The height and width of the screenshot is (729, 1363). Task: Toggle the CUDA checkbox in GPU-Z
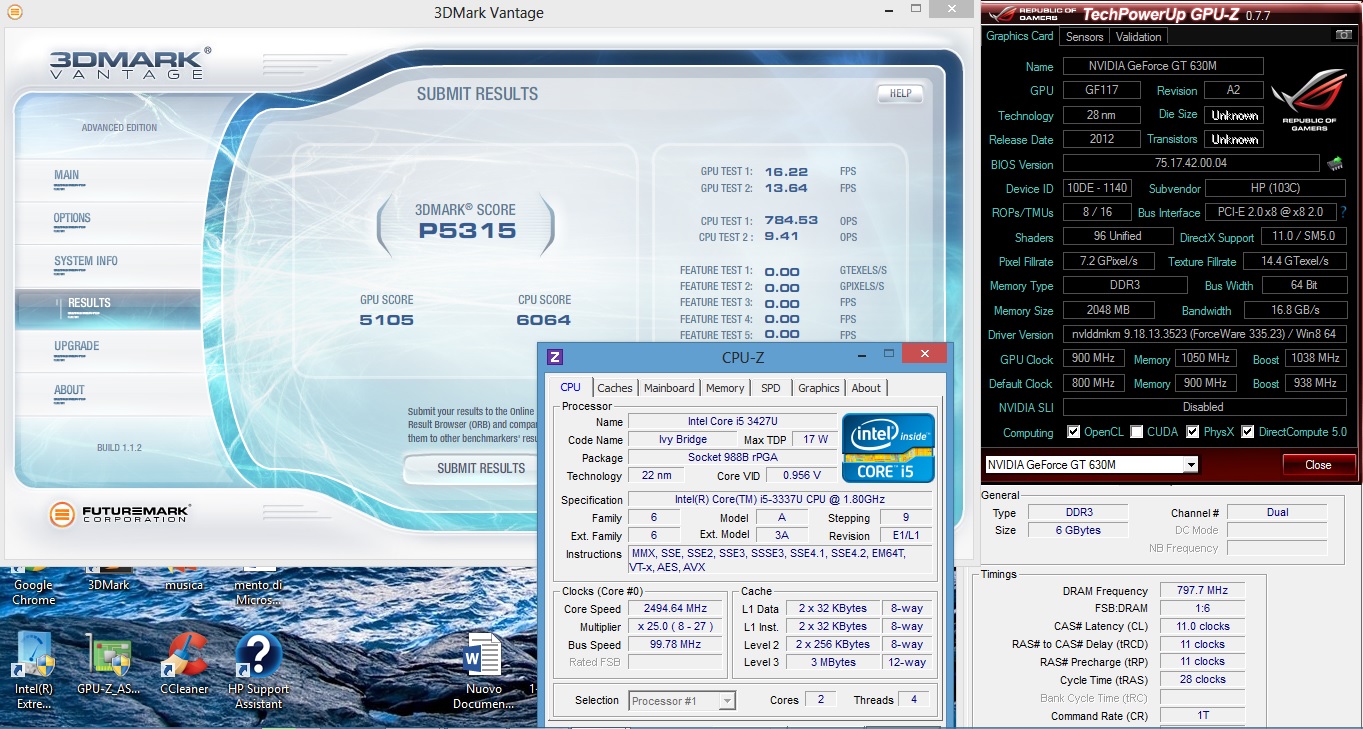tap(1136, 432)
